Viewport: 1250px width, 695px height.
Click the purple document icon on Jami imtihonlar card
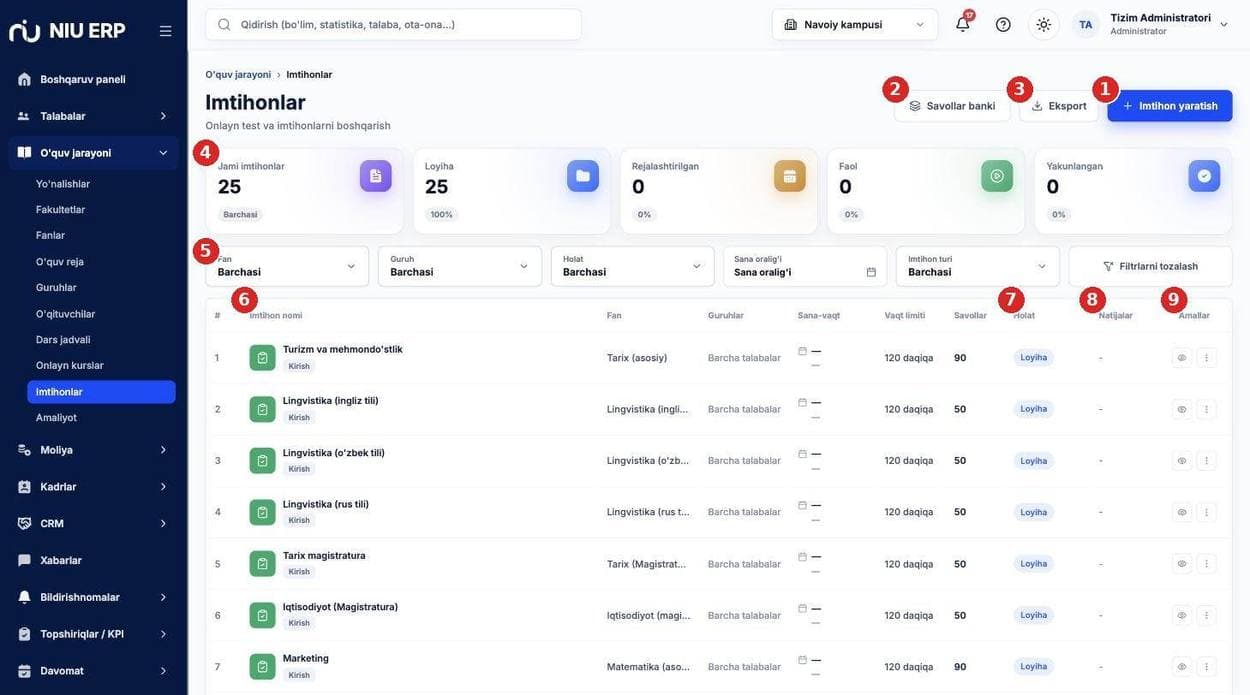(x=376, y=176)
